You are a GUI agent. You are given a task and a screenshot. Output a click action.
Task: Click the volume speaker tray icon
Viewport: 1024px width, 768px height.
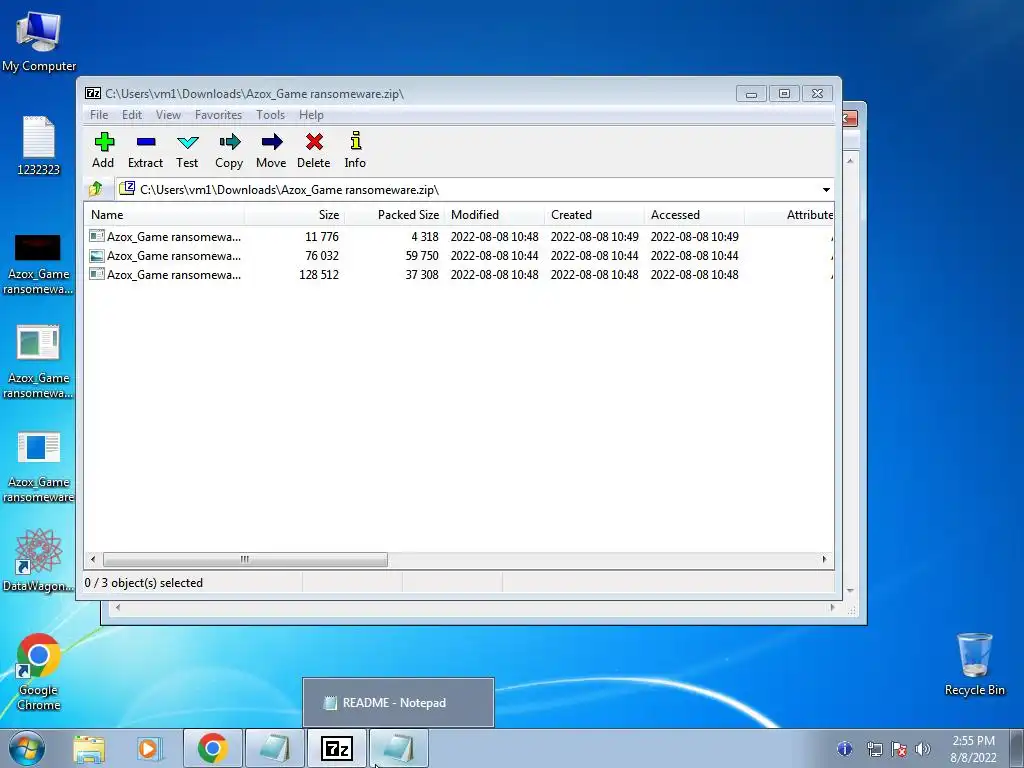(923, 749)
